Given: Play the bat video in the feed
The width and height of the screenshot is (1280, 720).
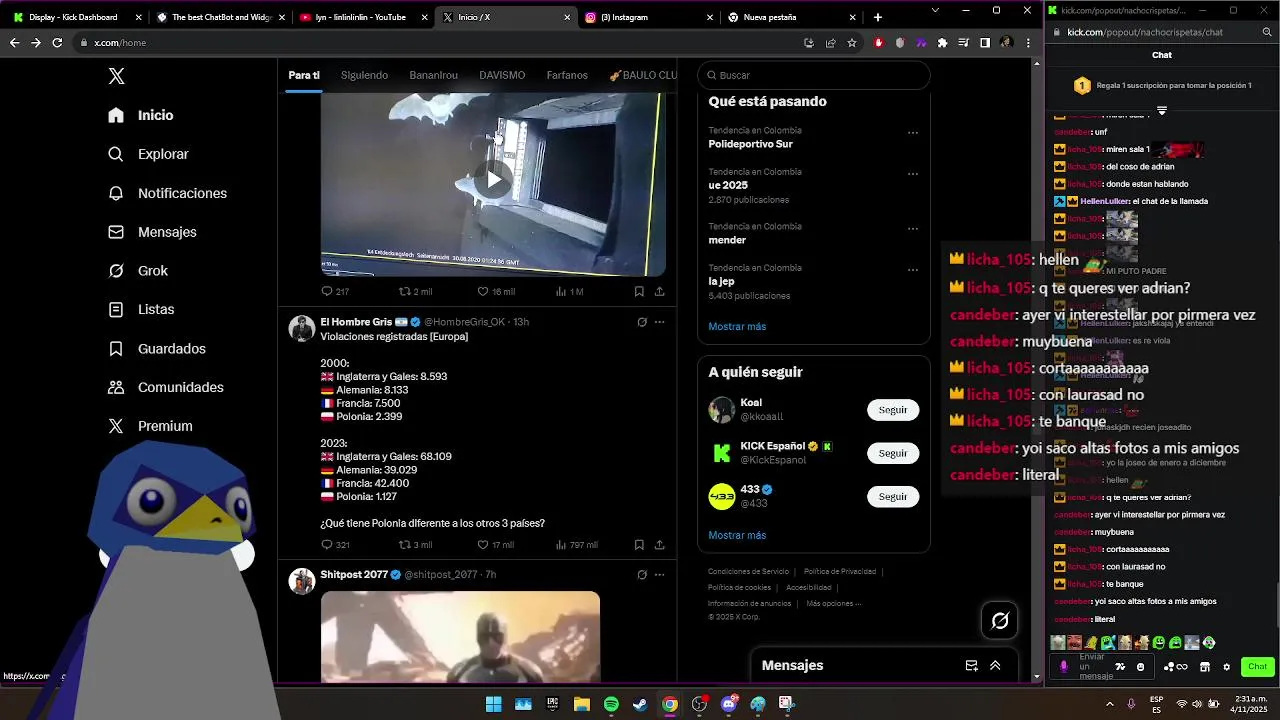Looking at the screenshot, I should pos(493,180).
